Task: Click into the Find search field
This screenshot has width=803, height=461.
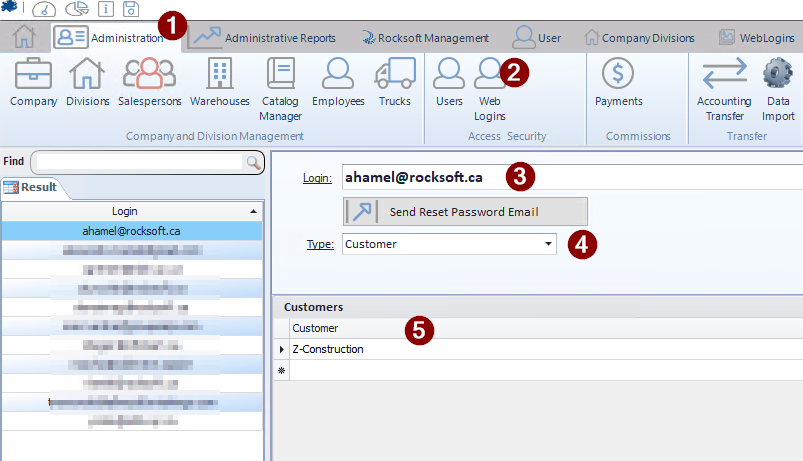Action: (139, 162)
